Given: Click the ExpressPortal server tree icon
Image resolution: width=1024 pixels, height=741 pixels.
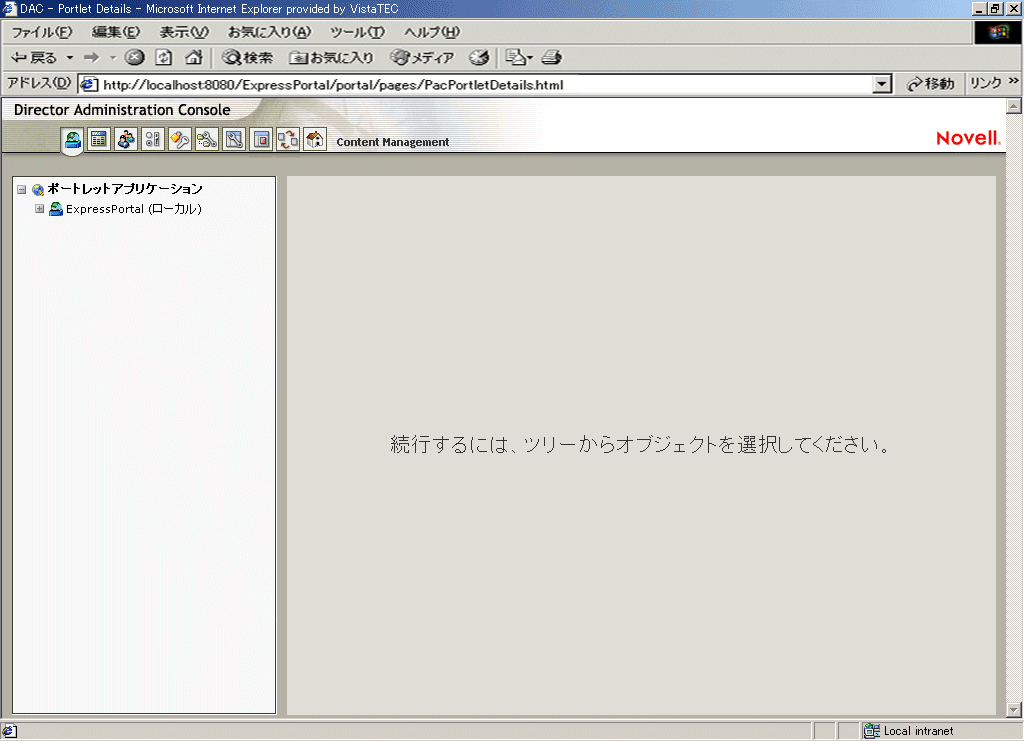Looking at the screenshot, I should pos(56,209).
